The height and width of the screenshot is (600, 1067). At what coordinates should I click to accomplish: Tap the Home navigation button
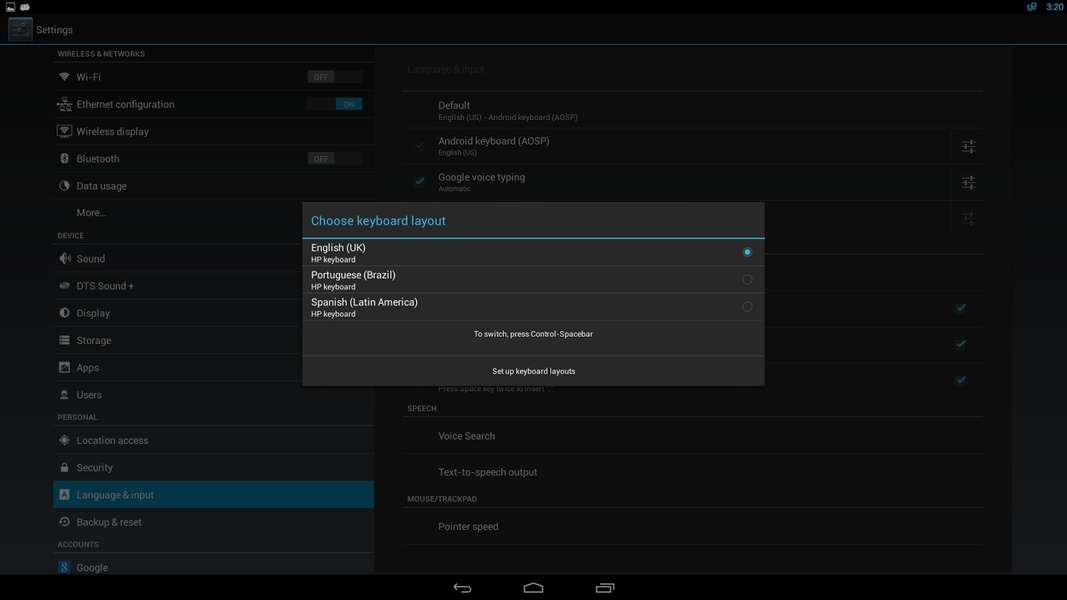point(534,588)
